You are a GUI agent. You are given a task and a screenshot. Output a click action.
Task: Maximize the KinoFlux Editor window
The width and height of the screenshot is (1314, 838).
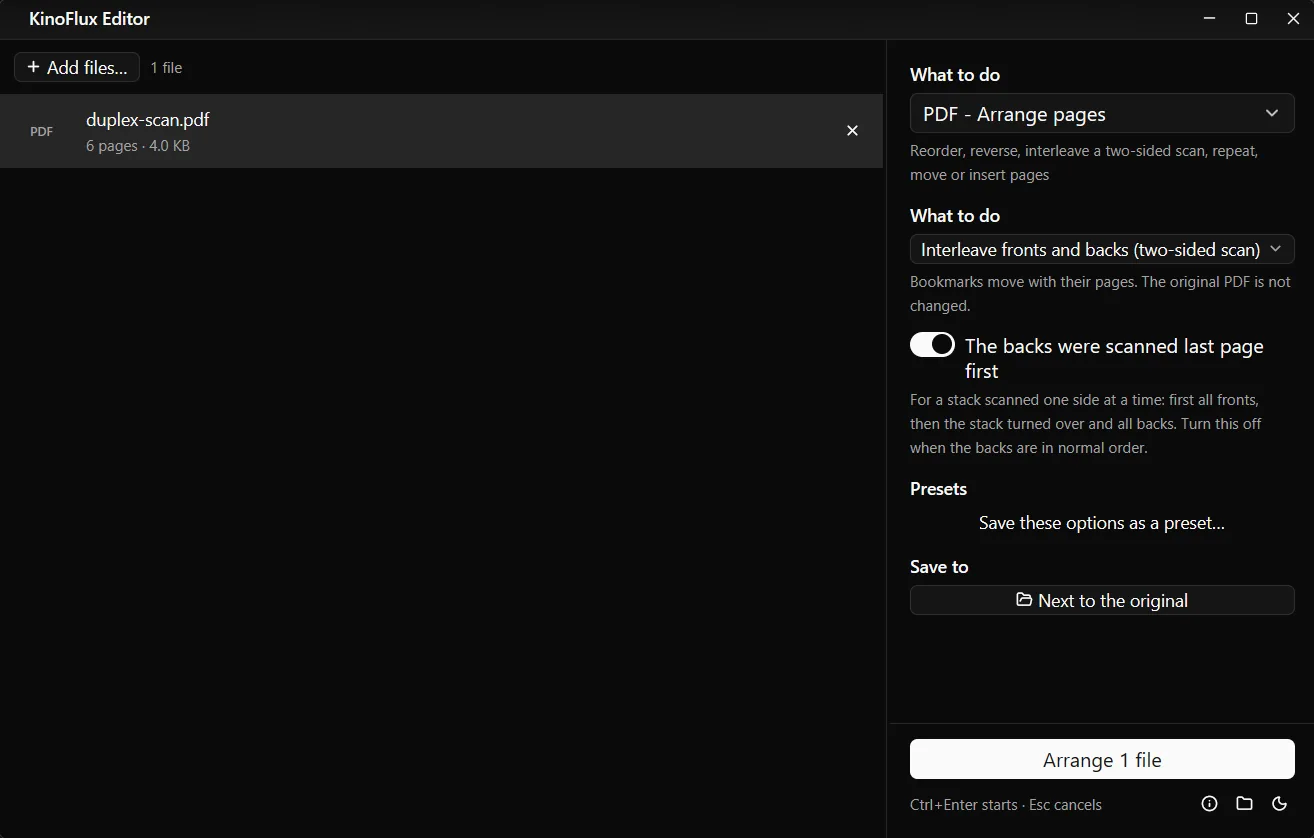click(x=1251, y=19)
